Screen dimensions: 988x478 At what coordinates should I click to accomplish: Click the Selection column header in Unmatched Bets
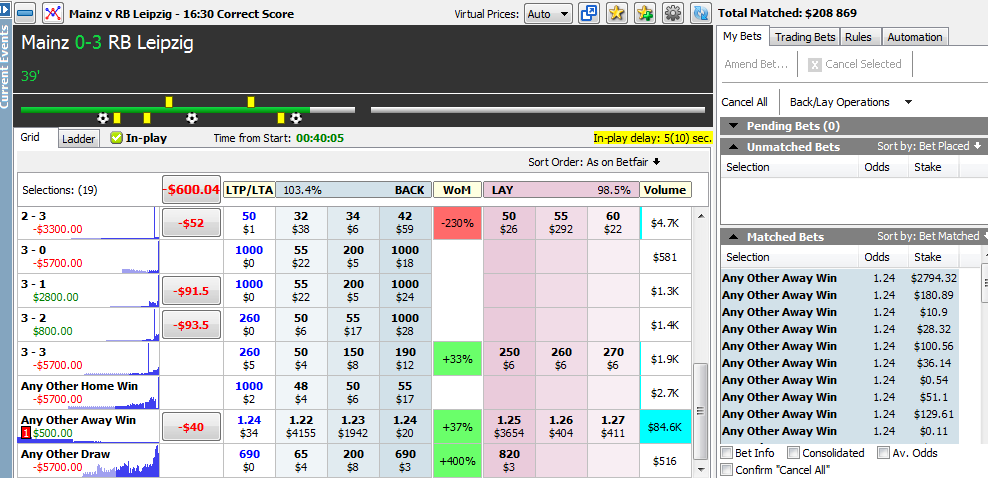click(789, 168)
